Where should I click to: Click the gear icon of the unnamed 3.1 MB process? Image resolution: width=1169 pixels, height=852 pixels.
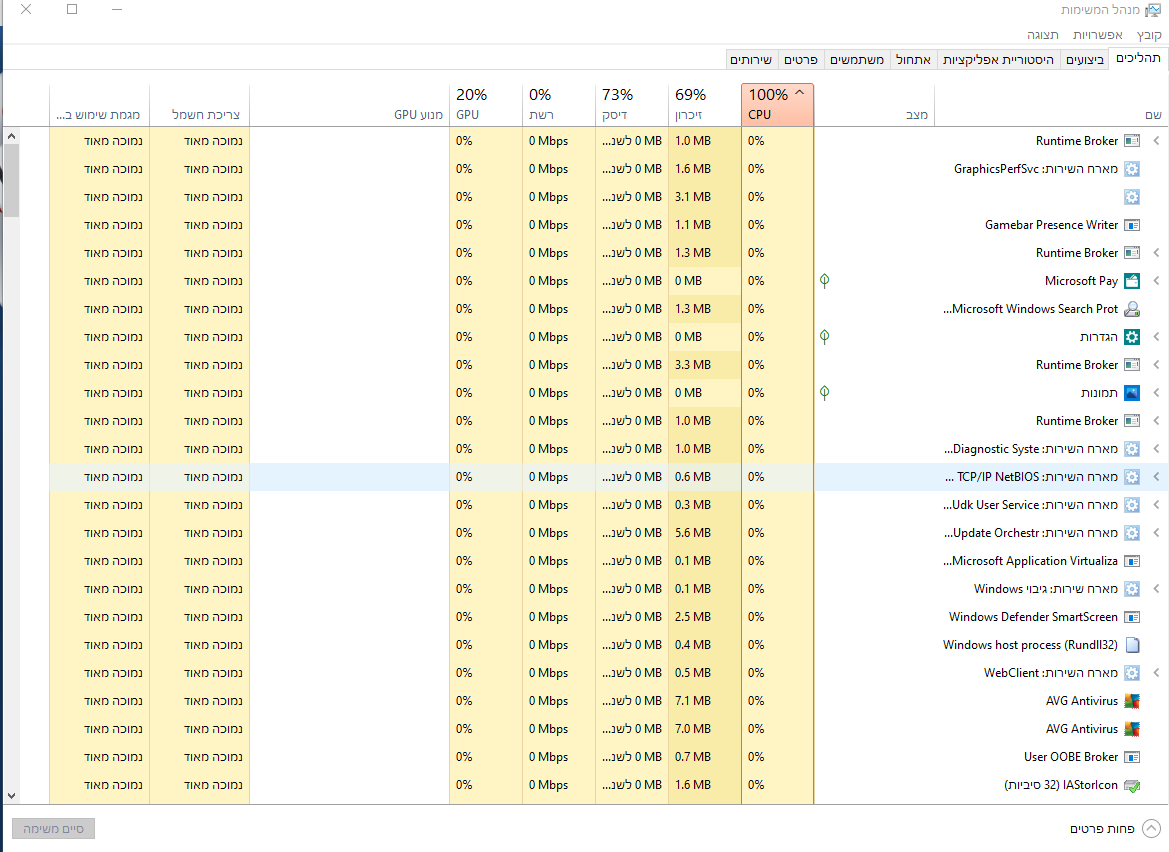click(1132, 197)
